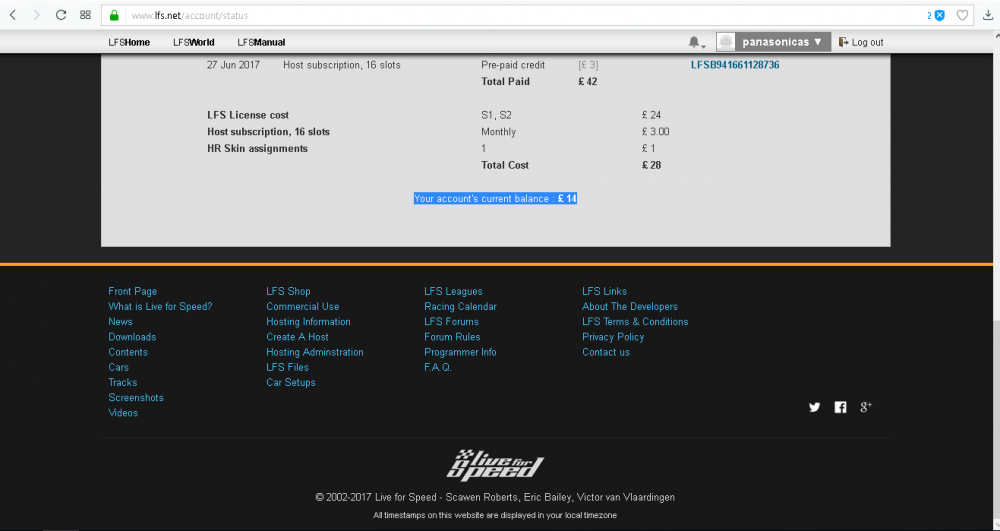Go back with the browser back arrow

tap(13, 15)
